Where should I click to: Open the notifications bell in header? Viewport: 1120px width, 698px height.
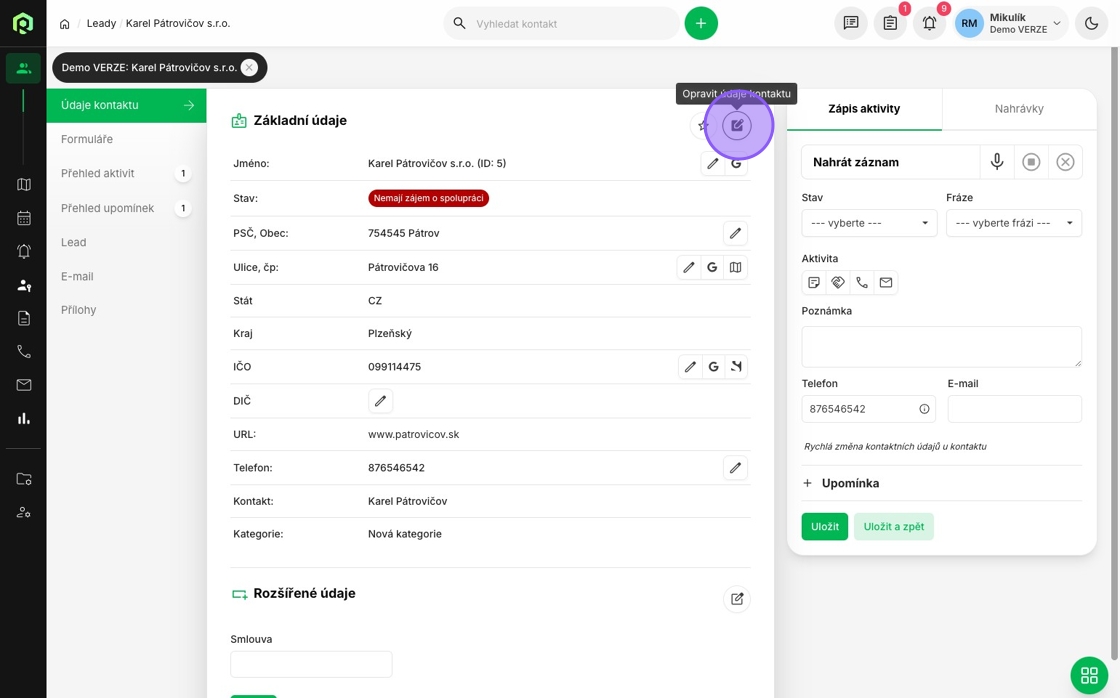tap(929, 24)
